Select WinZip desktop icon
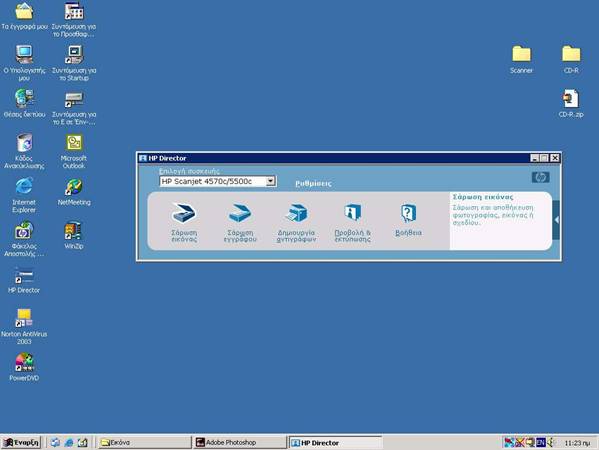 (74, 235)
